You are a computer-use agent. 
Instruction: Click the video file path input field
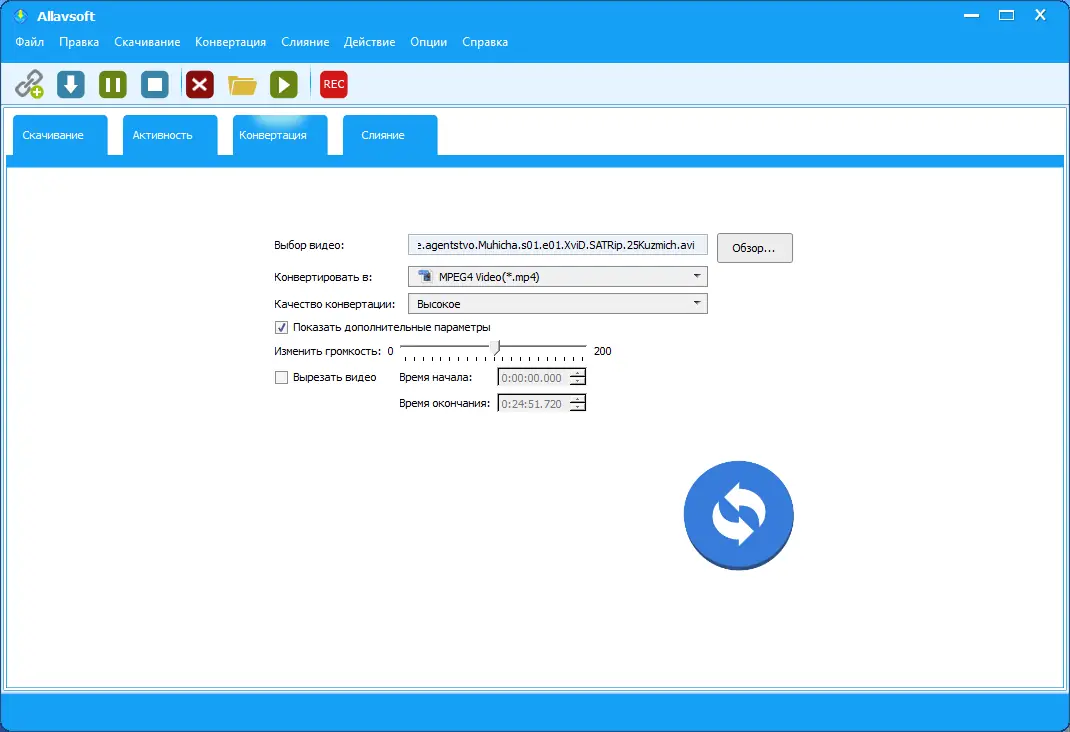558,245
